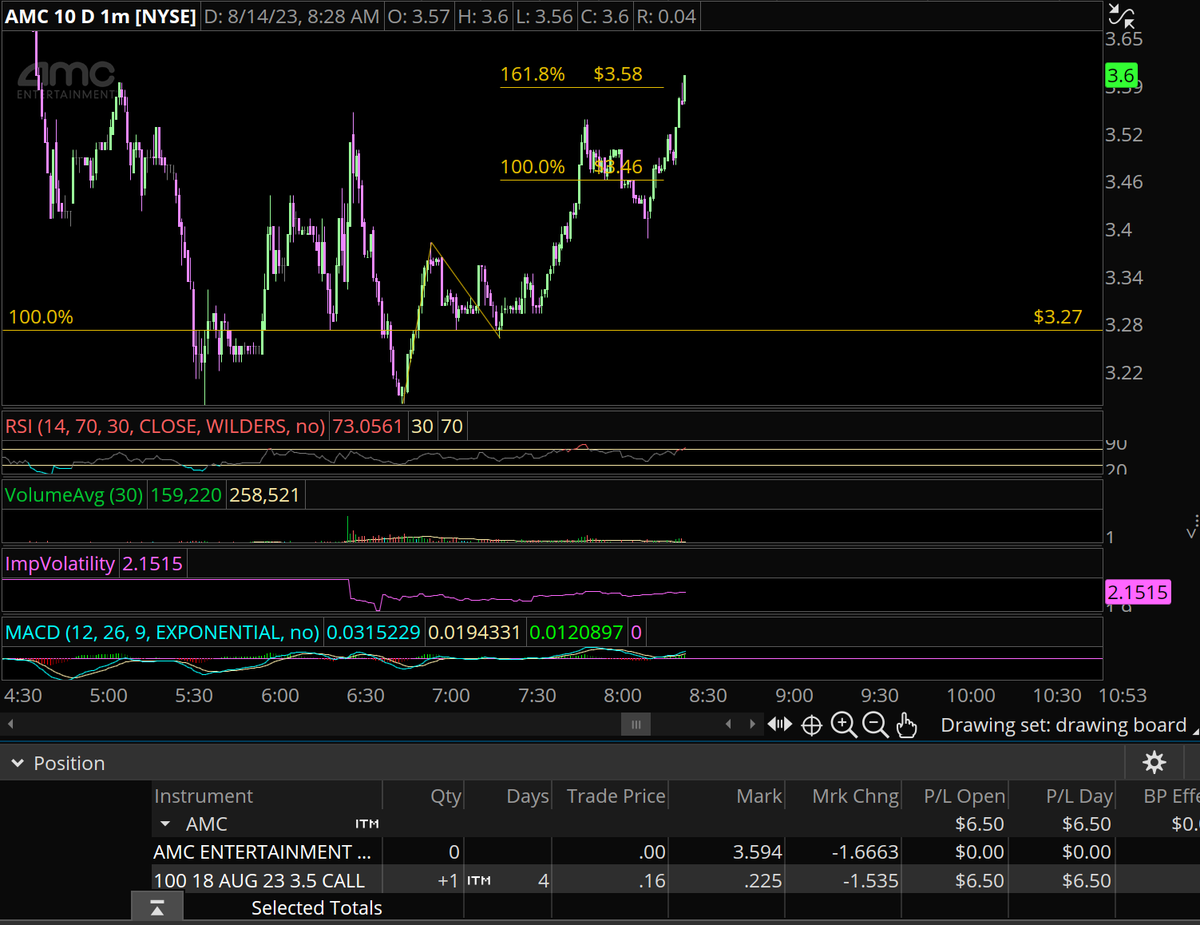
Task: Select the crosshair cursor tool
Action: (x=812, y=725)
